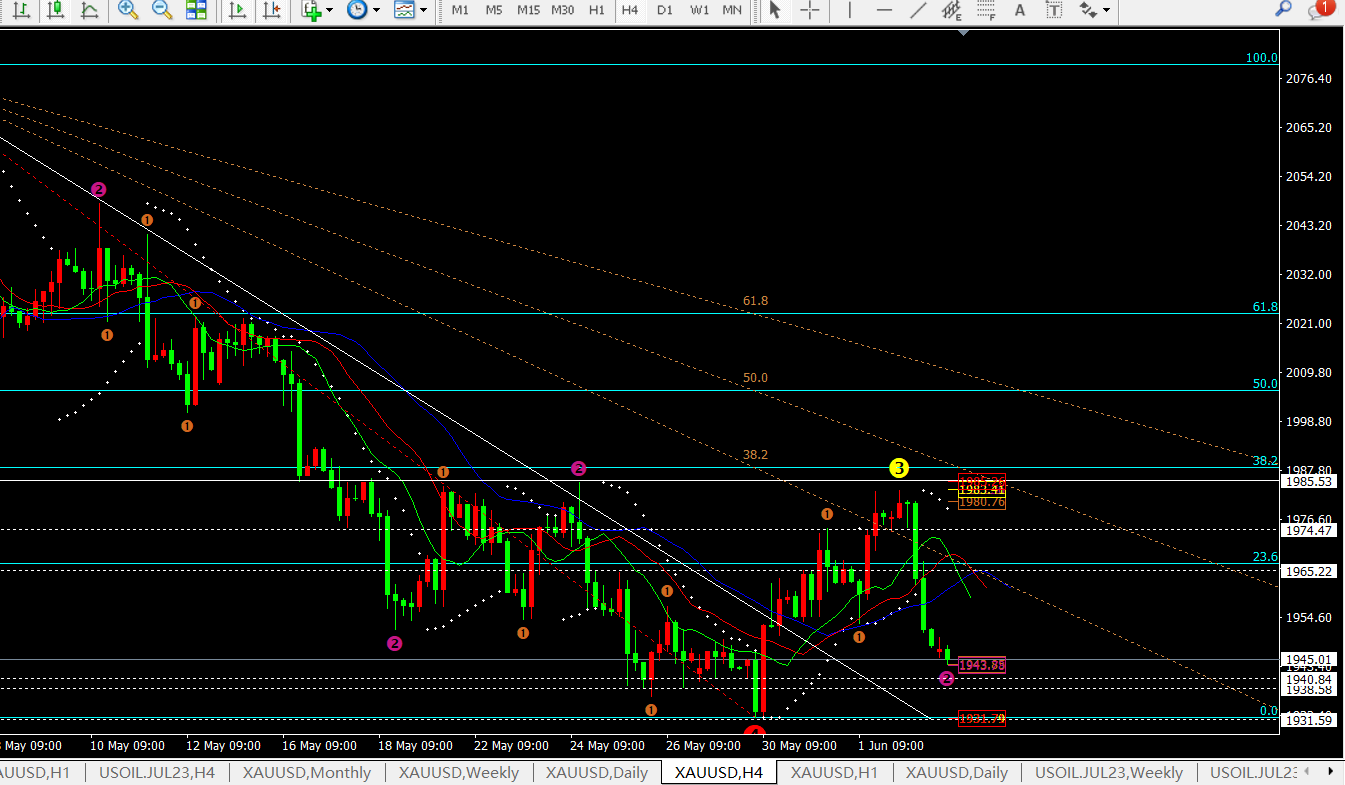Pick the Equidistant Channel tool
Image resolution: width=1345 pixels, height=785 pixels.
(951, 10)
